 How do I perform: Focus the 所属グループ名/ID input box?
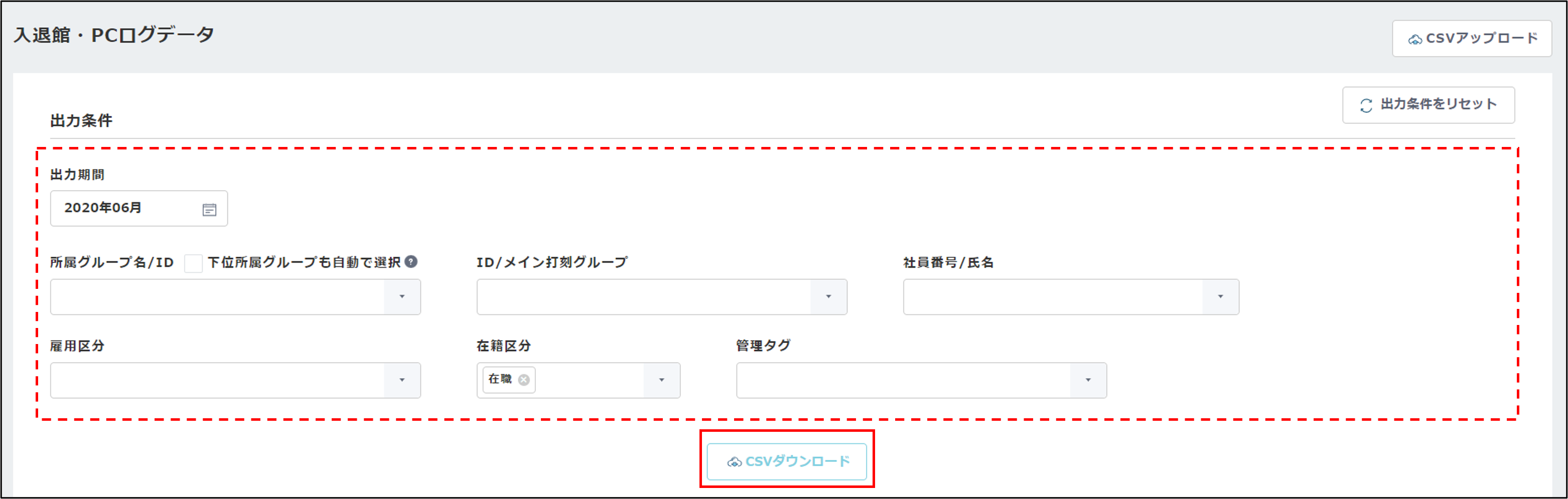click(217, 296)
